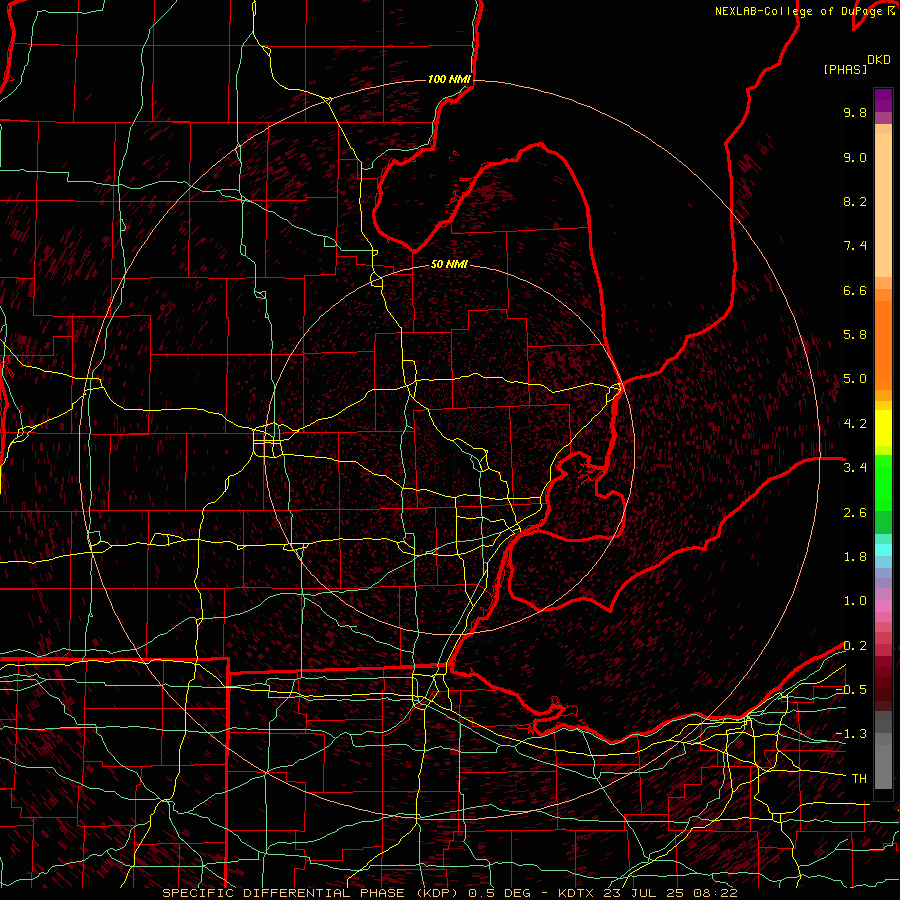Pick the yellow segment of the color bar

click(x=883, y=428)
